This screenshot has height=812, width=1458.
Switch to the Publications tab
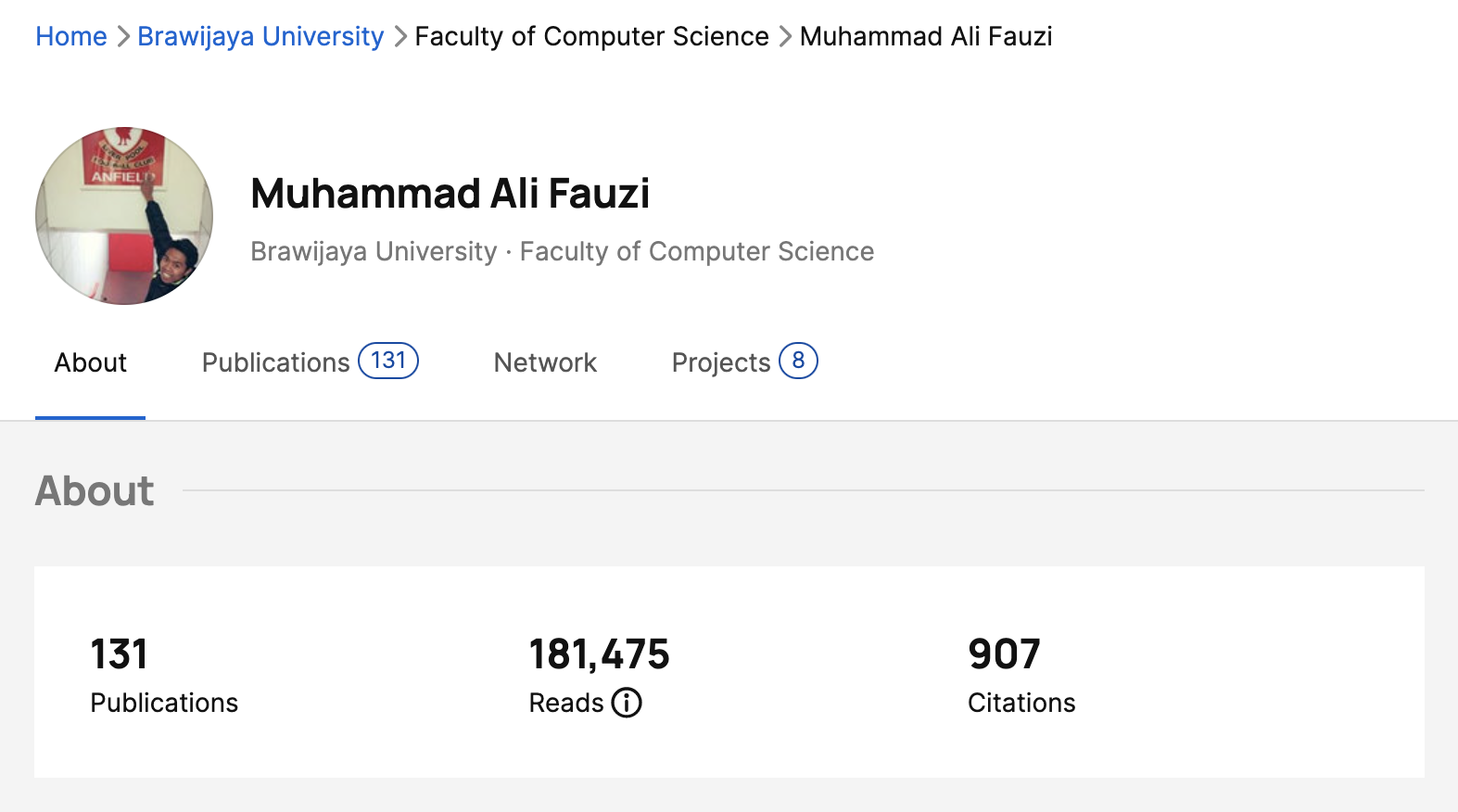coord(275,362)
